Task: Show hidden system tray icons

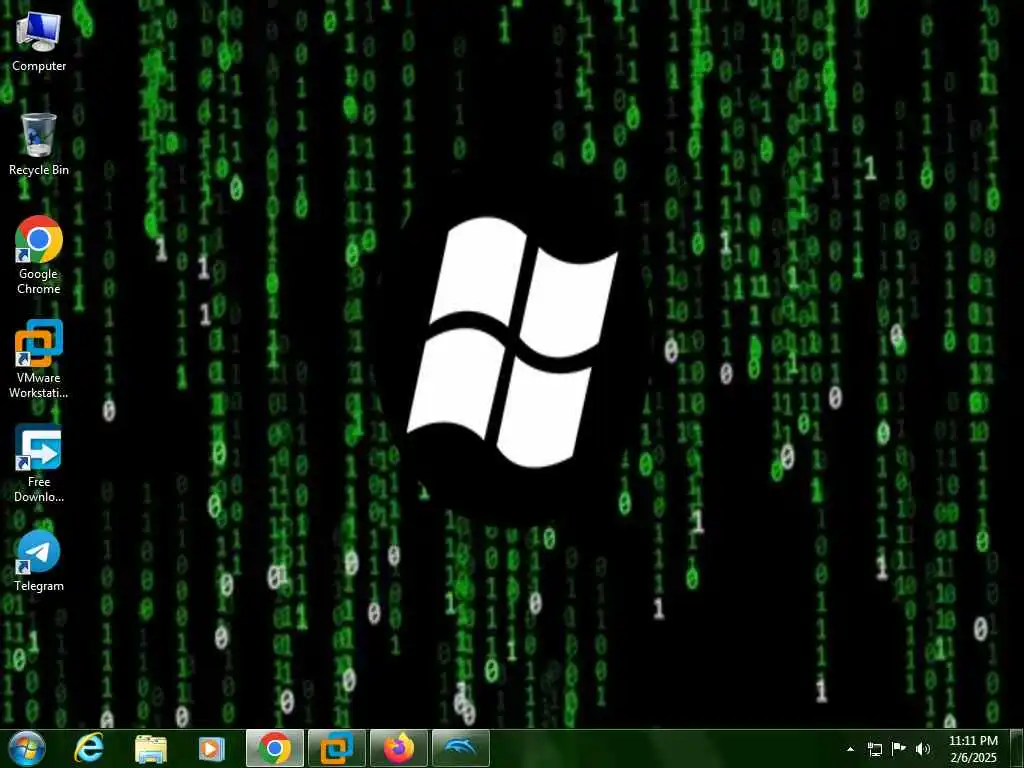Action: point(850,749)
